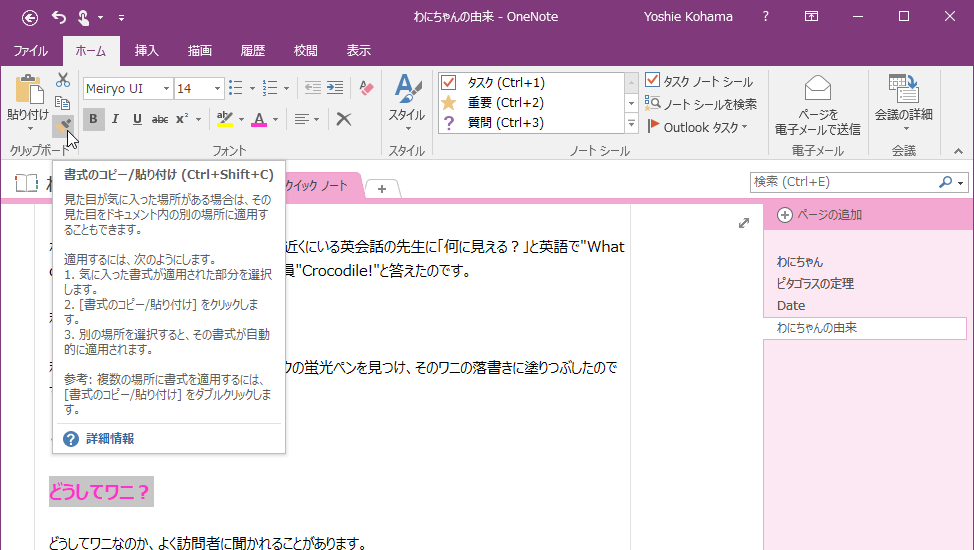
Task: Toggle Bold formatting
Action: pyautogui.click(x=93, y=119)
